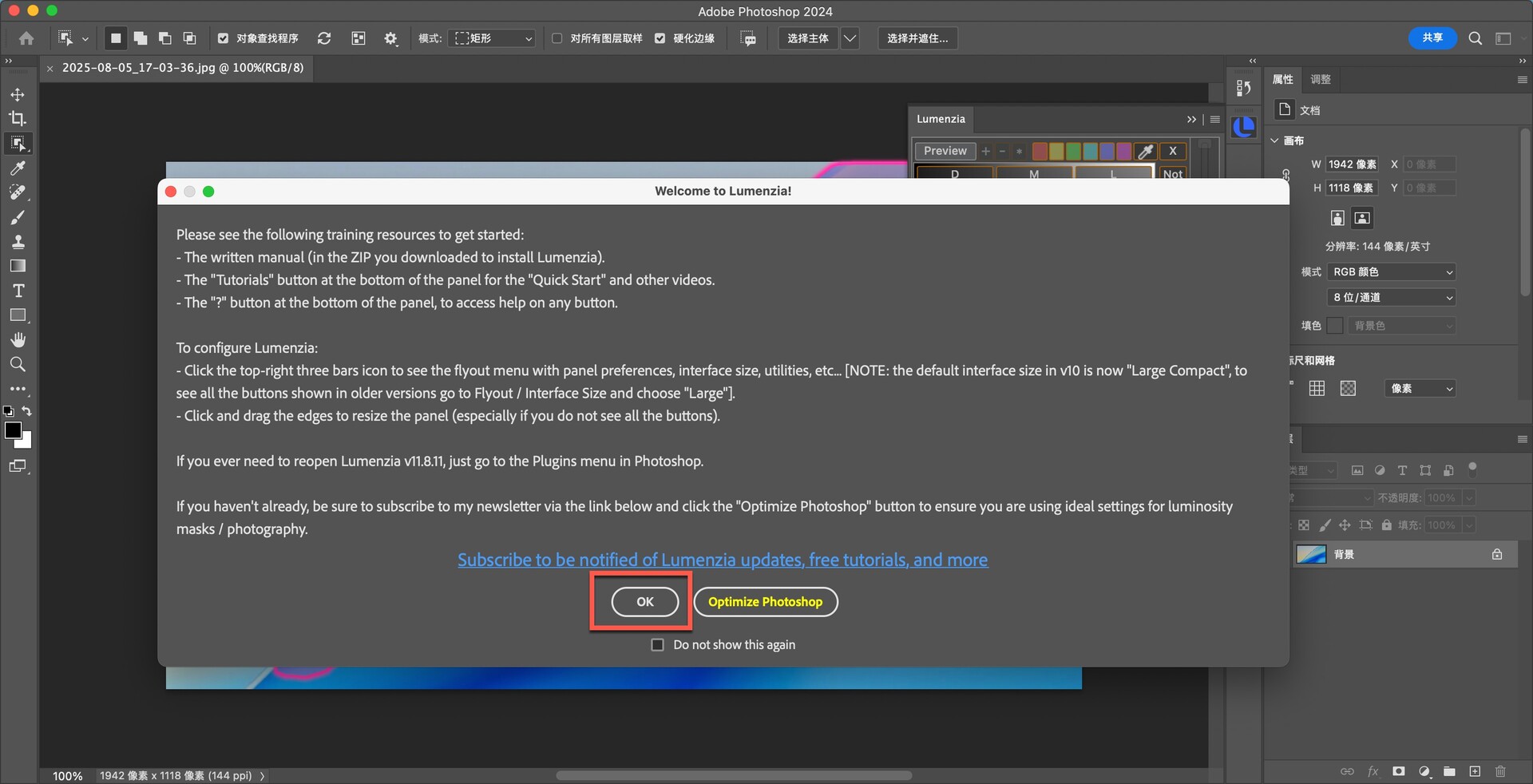Viewport: 1533px width, 784px height.
Task: Enable 对所有图层取样 checkbox
Action: (557, 38)
